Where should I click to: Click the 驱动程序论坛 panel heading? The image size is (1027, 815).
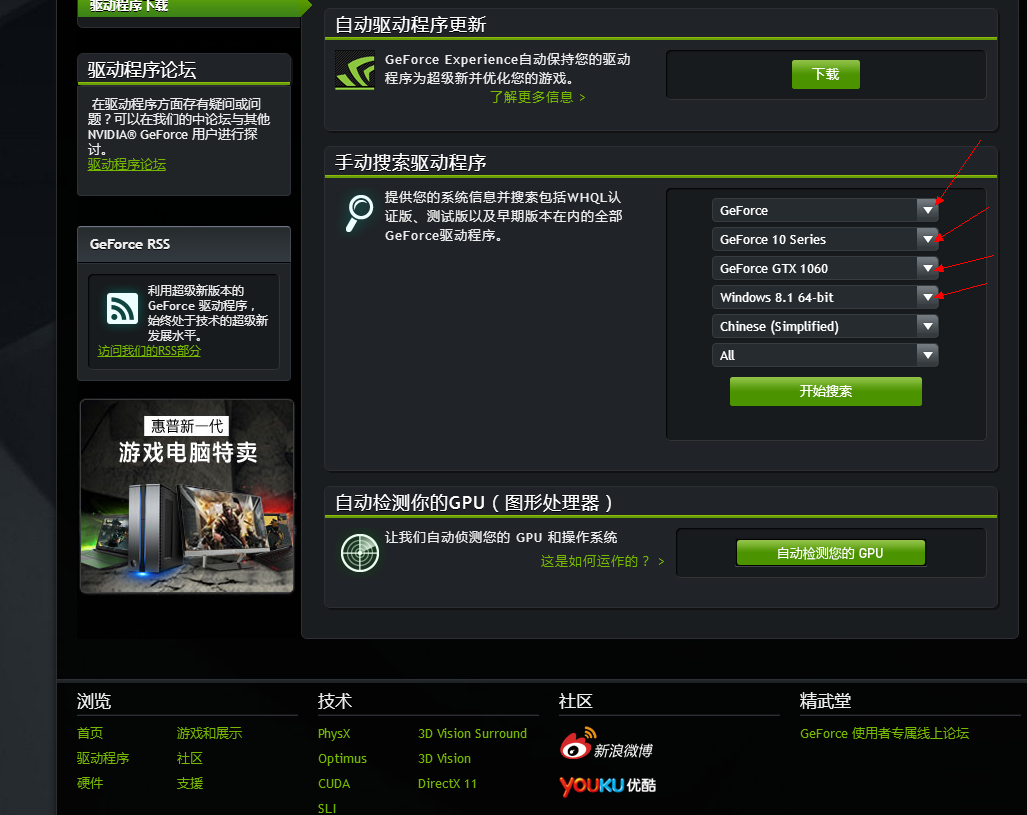[141, 70]
